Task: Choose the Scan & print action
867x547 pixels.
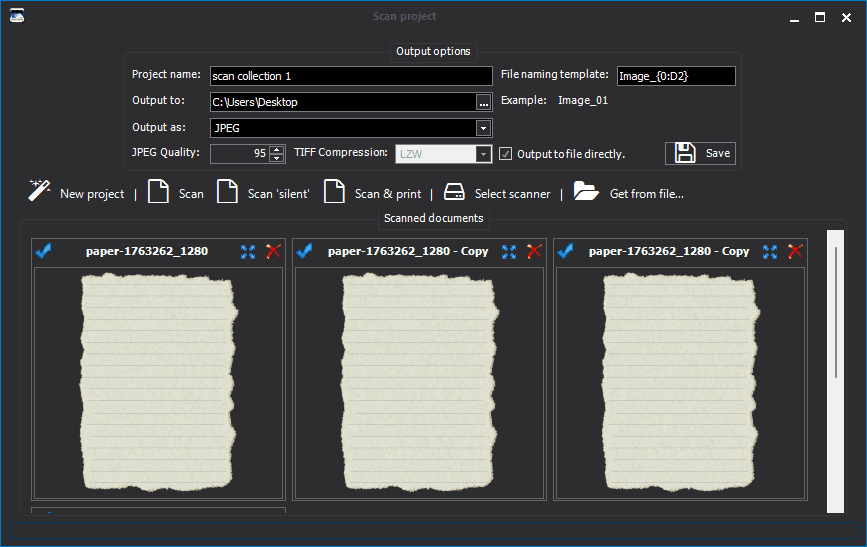Action: click(372, 193)
